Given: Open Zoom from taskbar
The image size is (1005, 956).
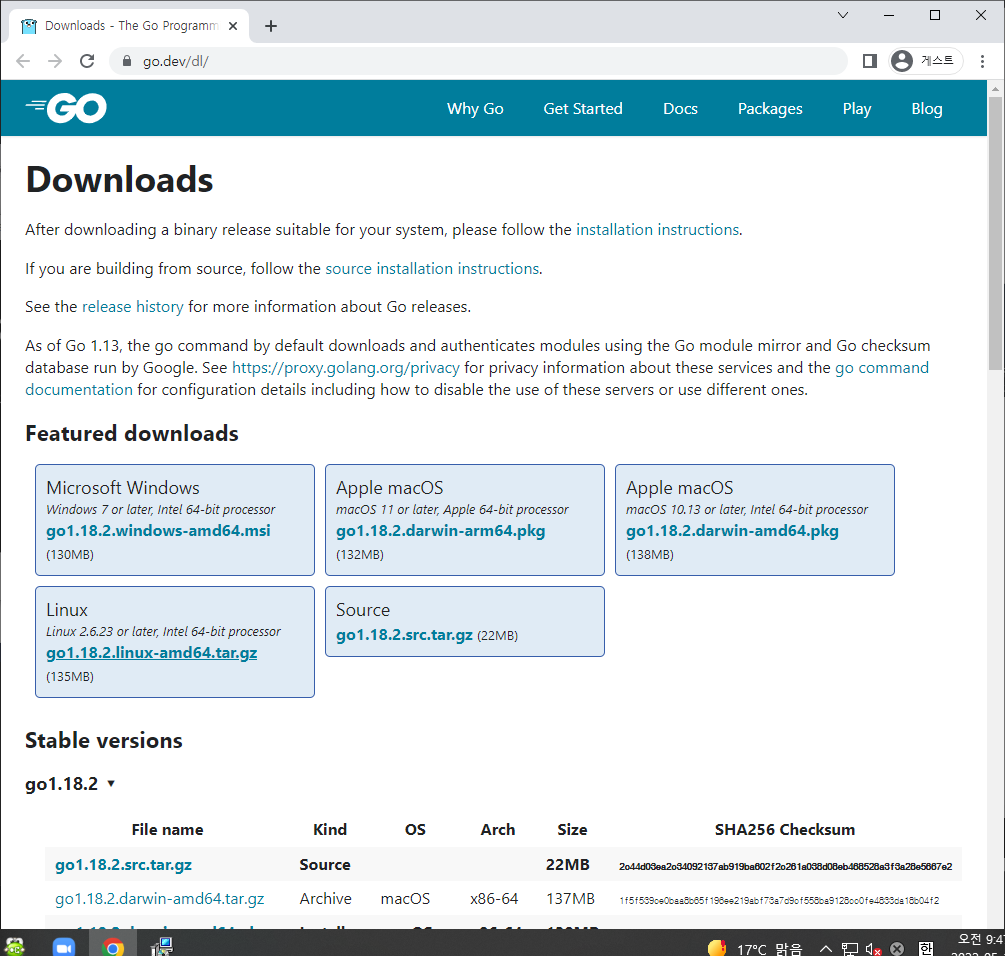Looking at the screenshot, I should pyautogui.click(x=63, y=946).
